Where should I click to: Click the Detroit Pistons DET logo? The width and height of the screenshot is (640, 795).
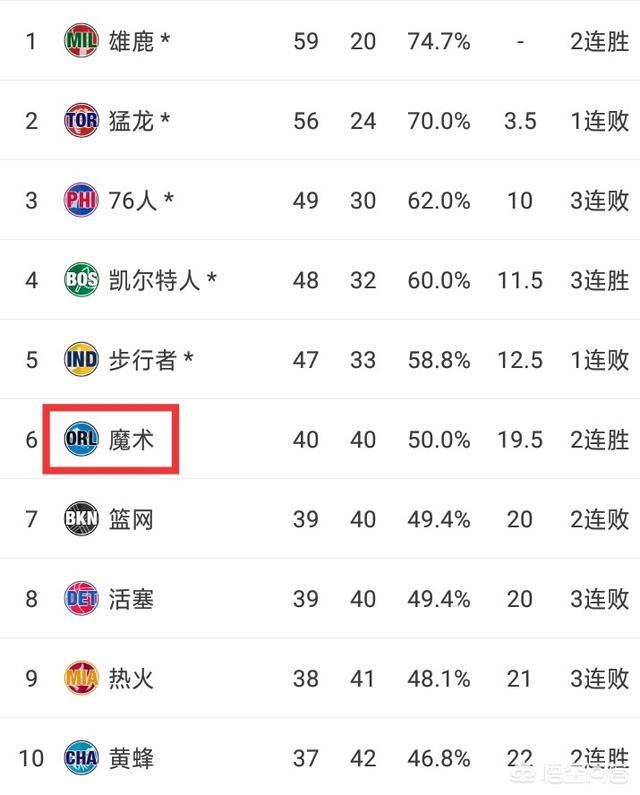[81, 598]
